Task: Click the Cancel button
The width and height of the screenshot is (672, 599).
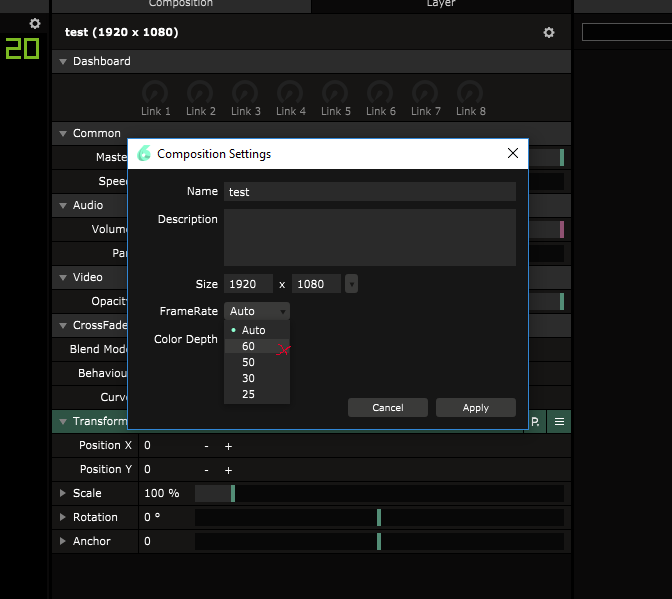Action: click(x=387, y=407)
